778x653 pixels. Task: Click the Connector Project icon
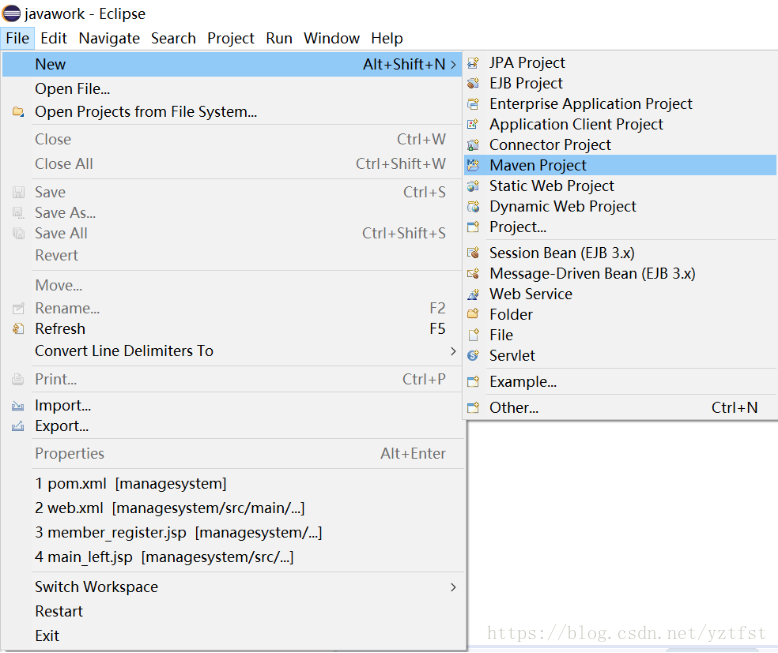pos(473,145)
